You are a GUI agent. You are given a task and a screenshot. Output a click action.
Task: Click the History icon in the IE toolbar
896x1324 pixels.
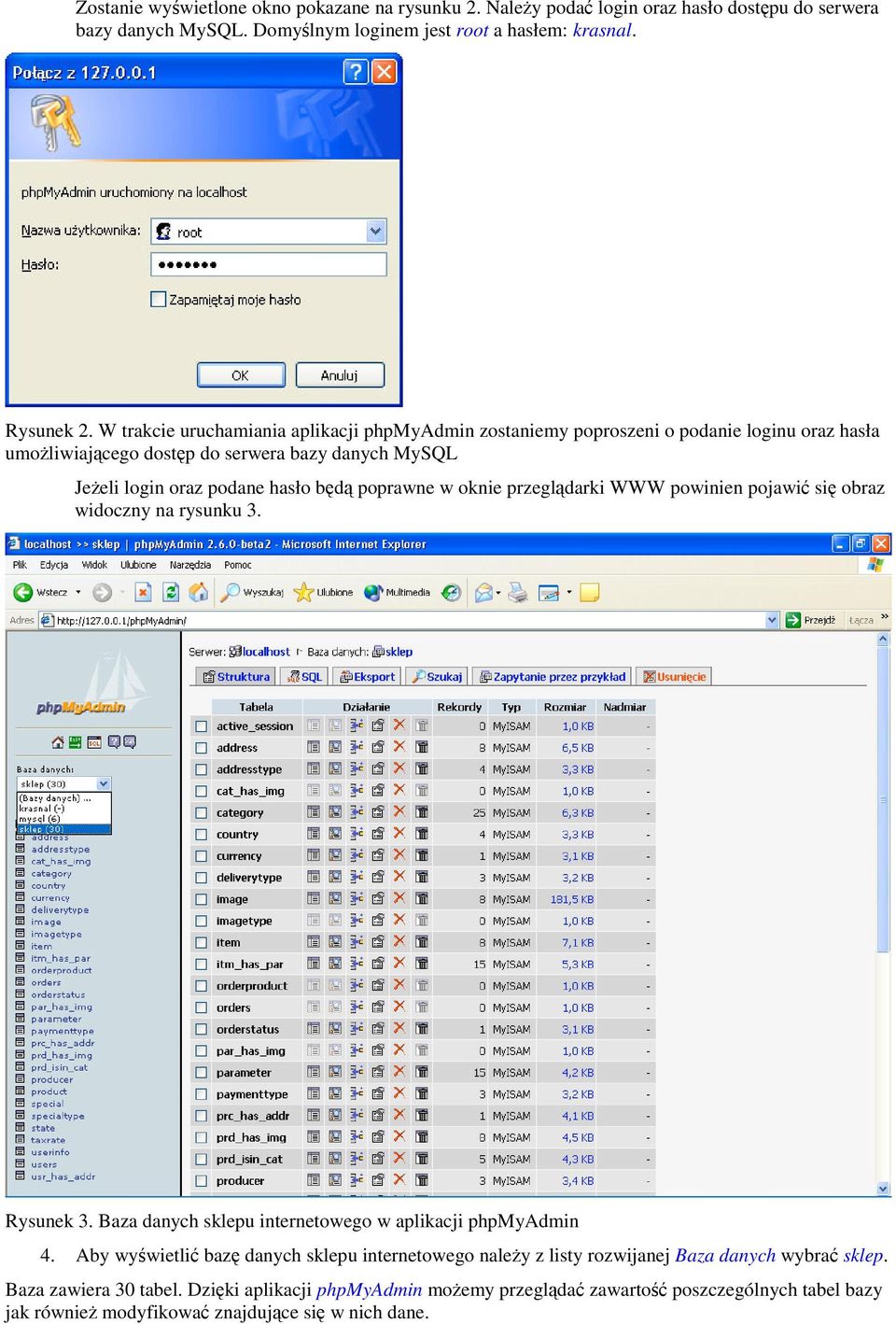tap(452, 592)
